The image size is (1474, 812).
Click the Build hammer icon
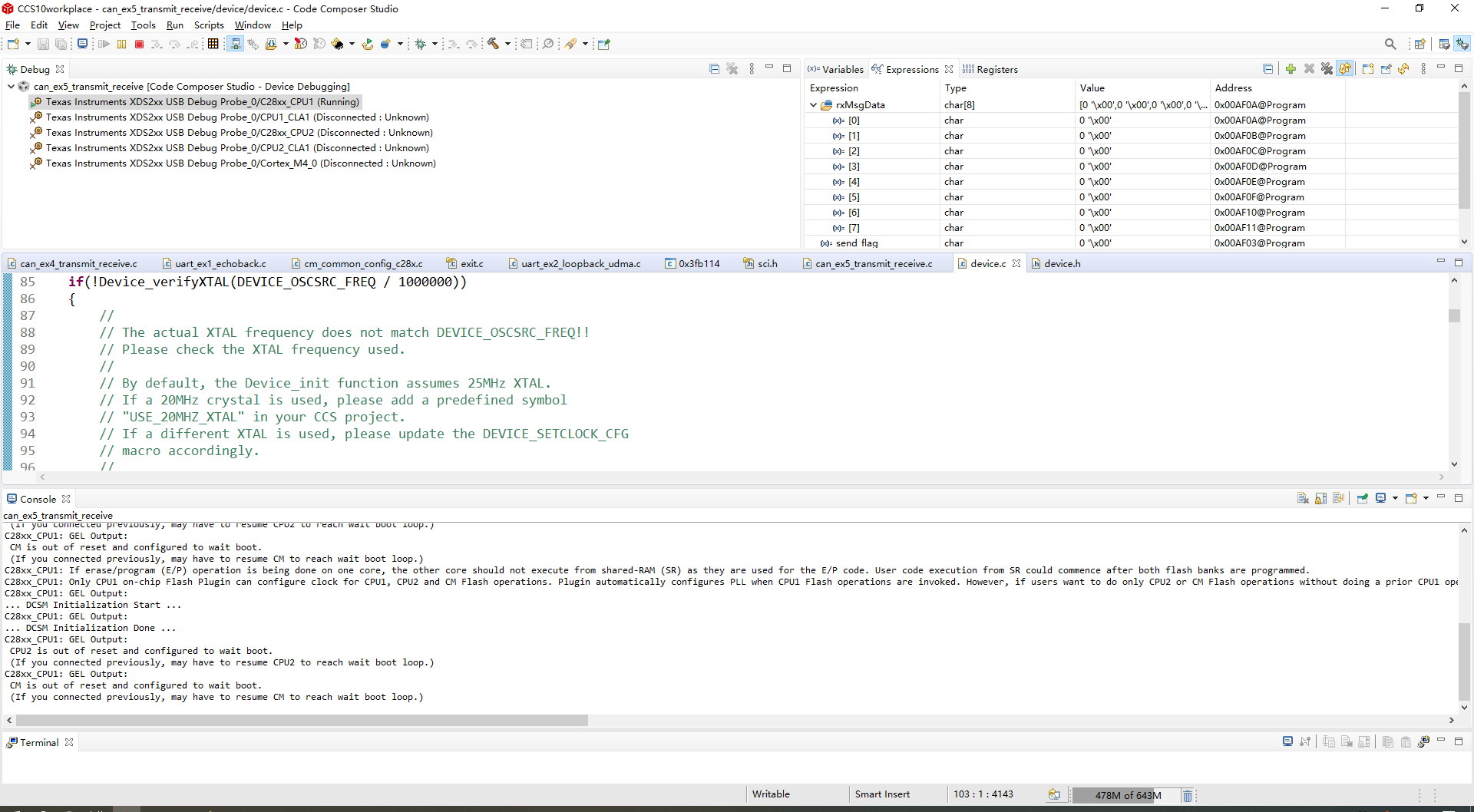pos(493,45)
